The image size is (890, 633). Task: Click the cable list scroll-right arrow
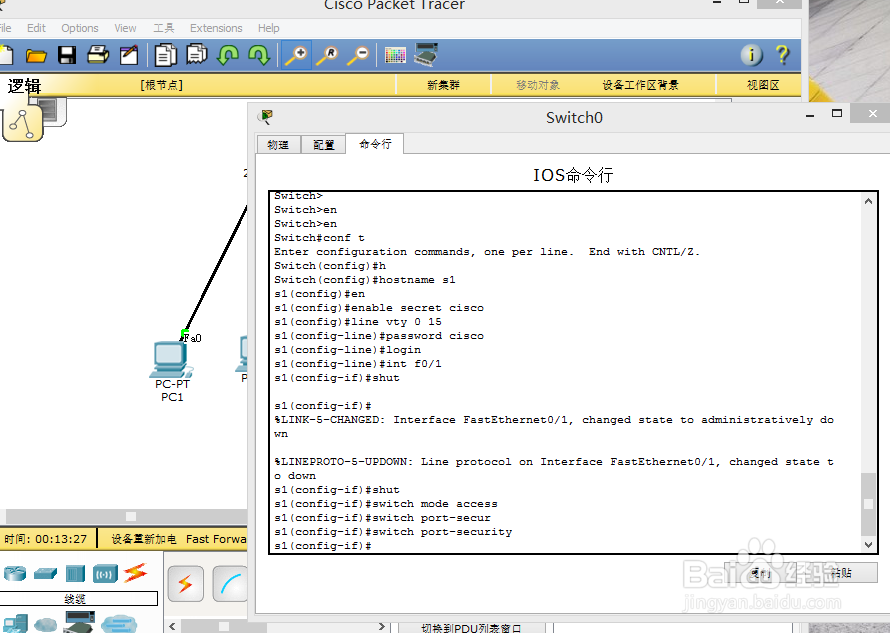pyautogui.click(x=381, y=627)
